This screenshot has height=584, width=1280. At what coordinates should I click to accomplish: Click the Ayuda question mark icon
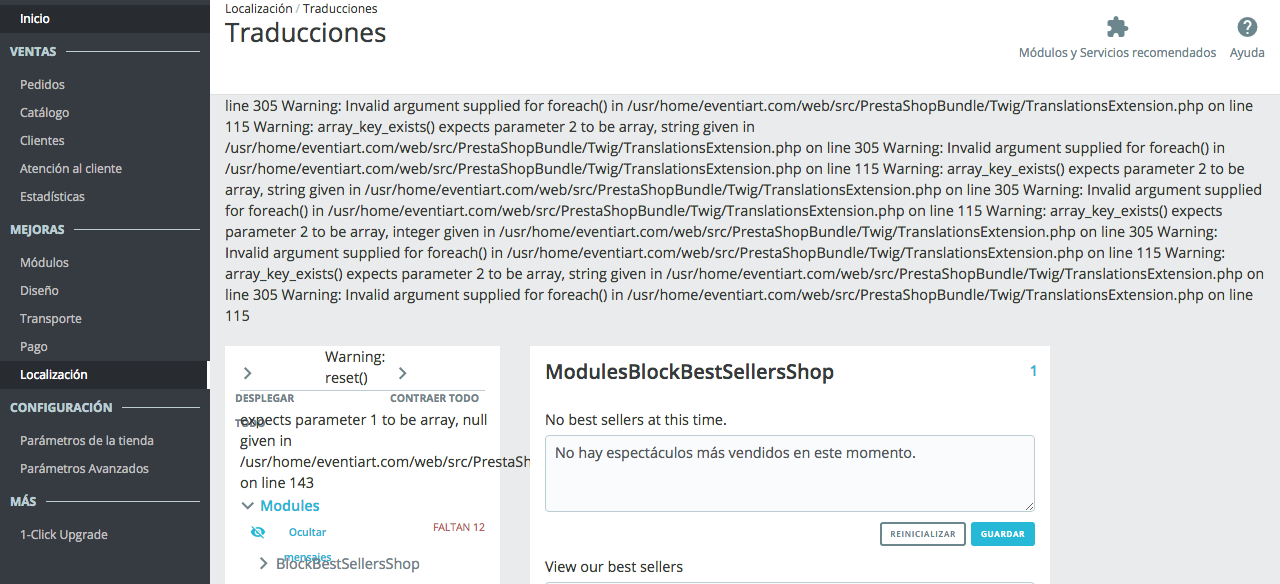pos(1247,28)
